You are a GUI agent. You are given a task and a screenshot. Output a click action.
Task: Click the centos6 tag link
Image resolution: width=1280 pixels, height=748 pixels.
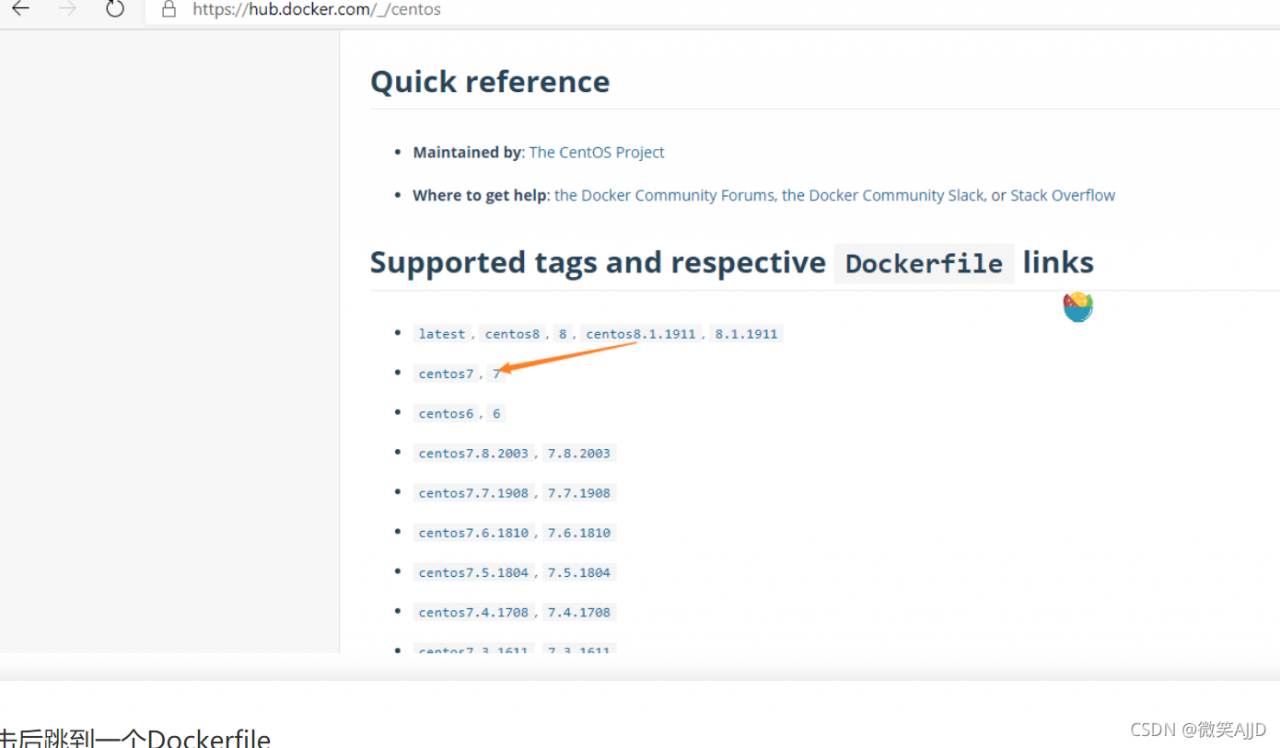(x=446, y=413)
